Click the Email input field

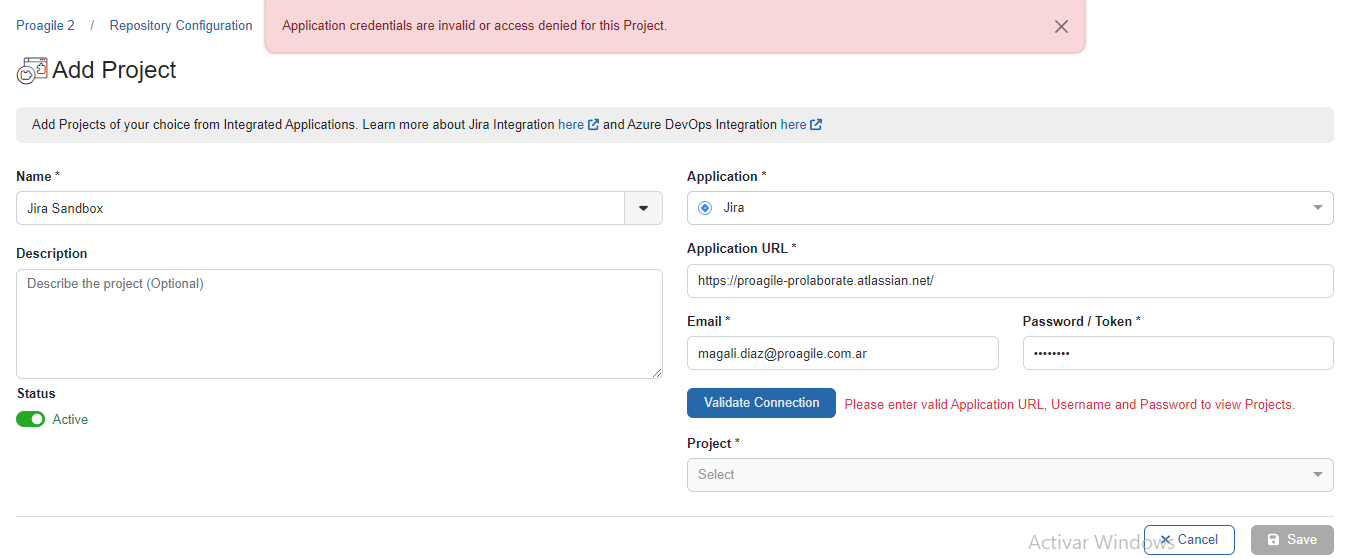click(843, 353)
